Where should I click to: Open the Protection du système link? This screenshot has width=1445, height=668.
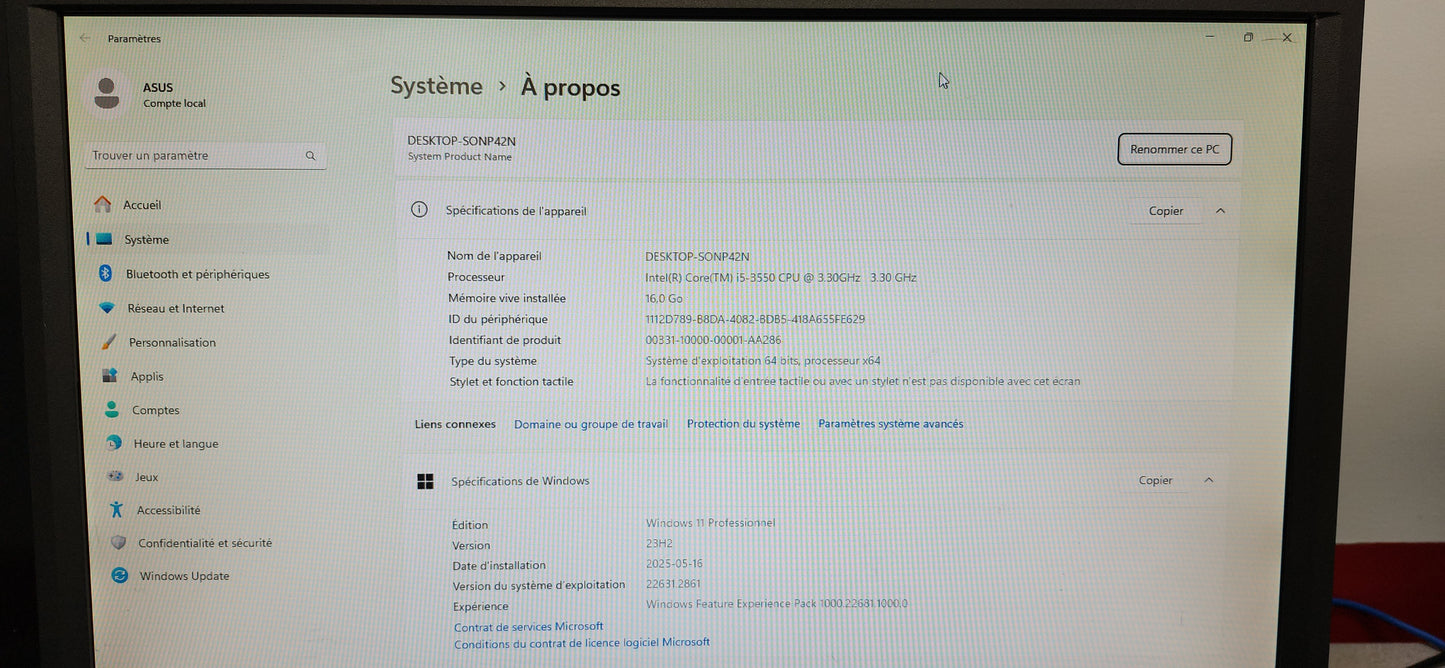(743, 424)
